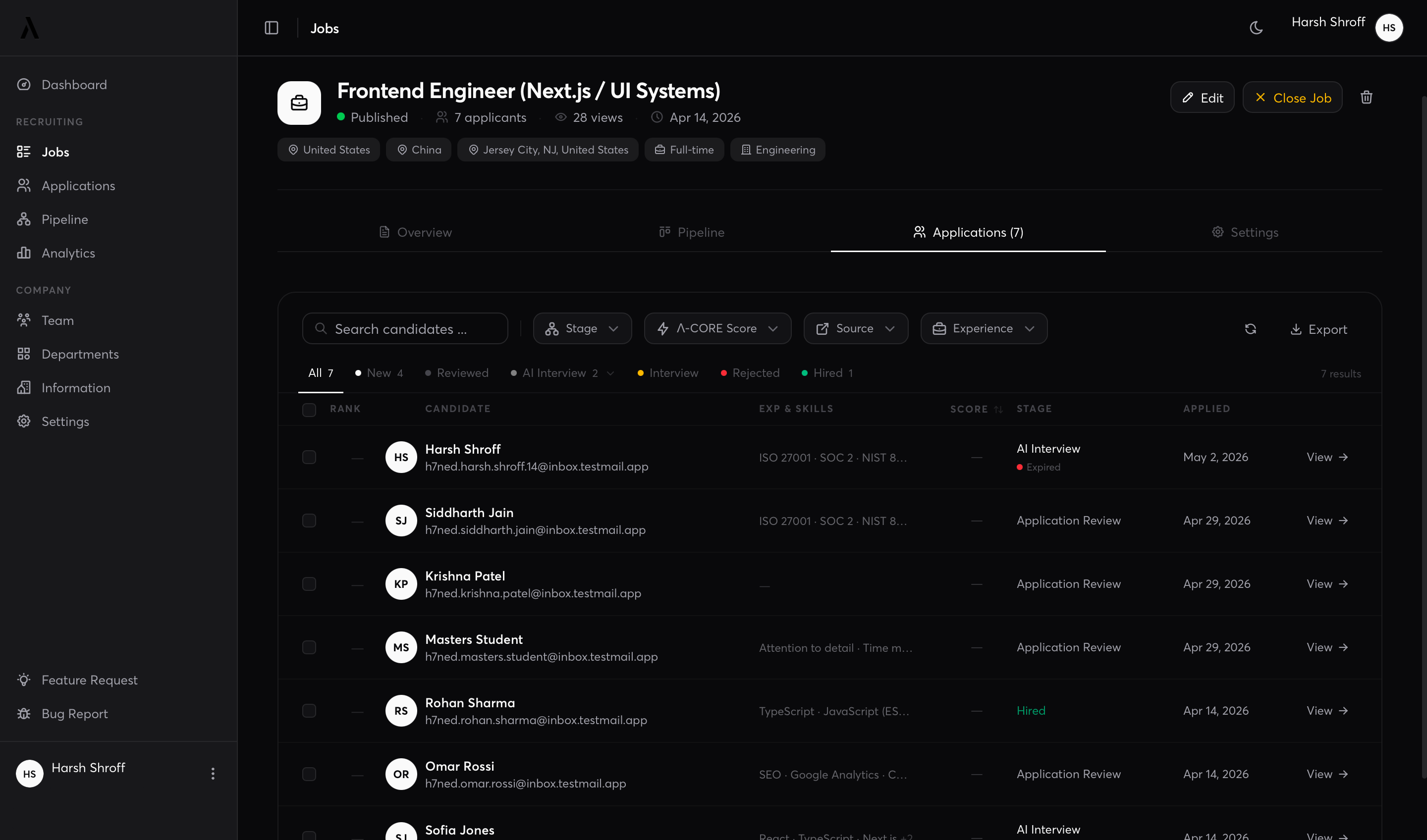Click the Jersey City, NJ location tag
Screen dimensions: 1427x840
[548, 150]
